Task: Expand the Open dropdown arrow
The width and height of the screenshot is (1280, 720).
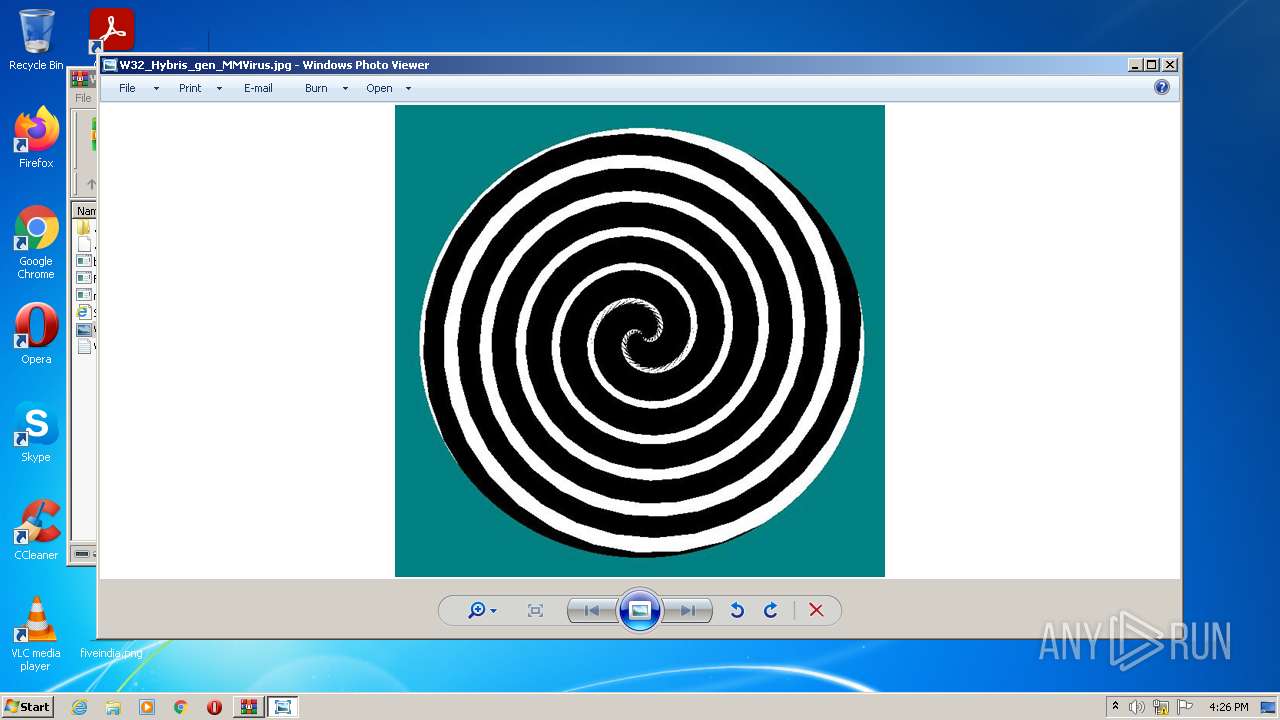Action: (x=408, y=89)
